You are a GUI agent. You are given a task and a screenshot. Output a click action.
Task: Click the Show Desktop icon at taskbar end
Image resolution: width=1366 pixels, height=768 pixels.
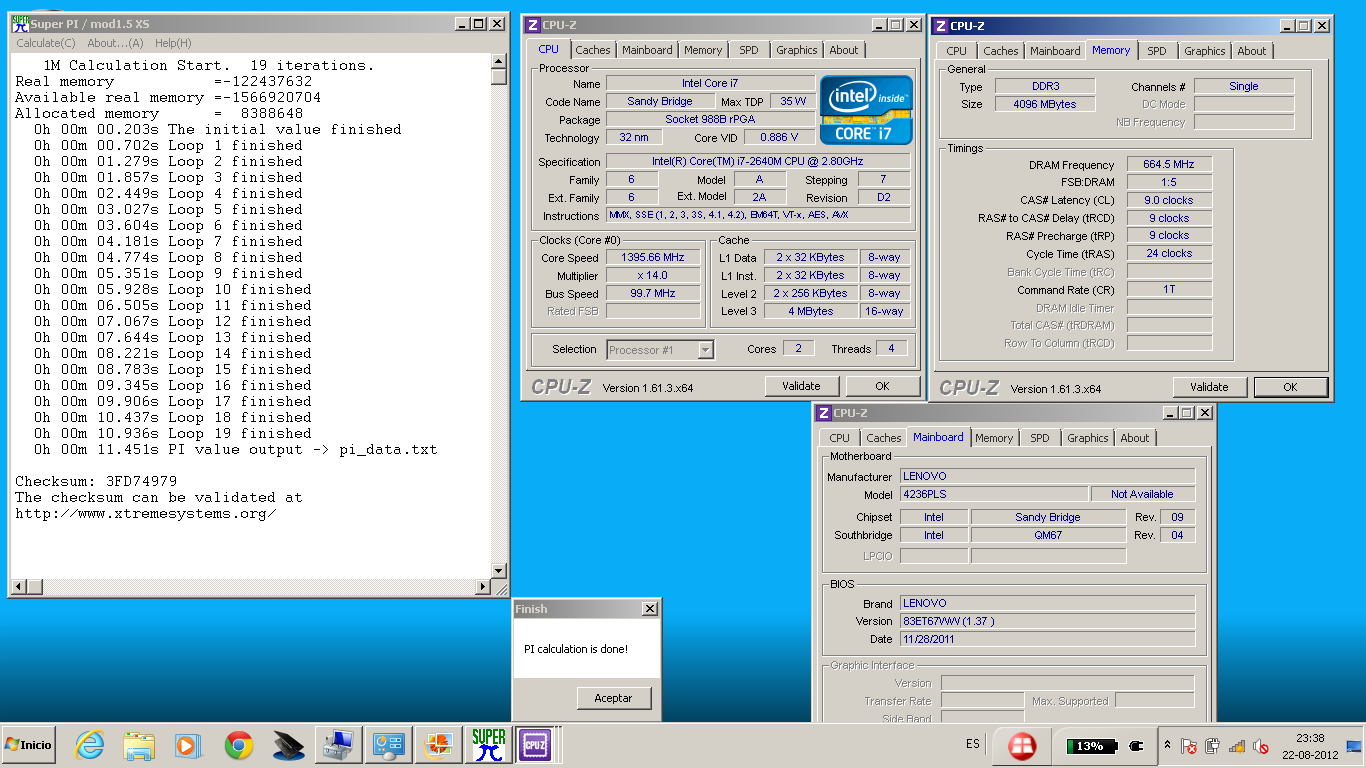click(x=1354, y=746)
